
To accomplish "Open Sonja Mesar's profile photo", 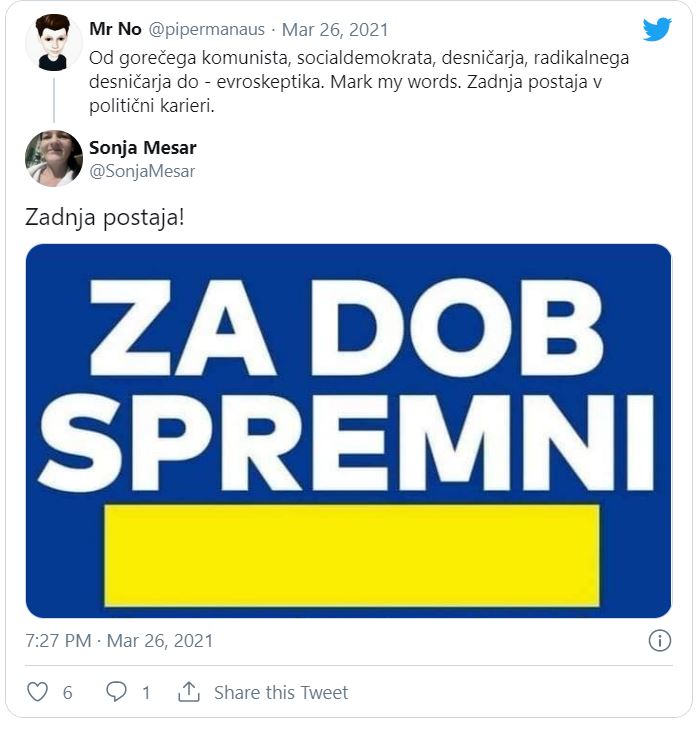I will 53,158.
